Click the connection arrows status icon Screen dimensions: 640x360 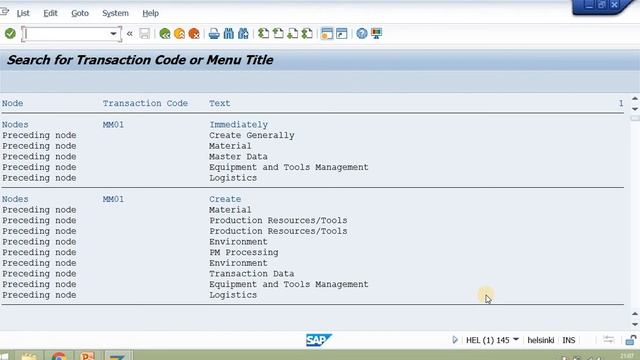point(609,340)
